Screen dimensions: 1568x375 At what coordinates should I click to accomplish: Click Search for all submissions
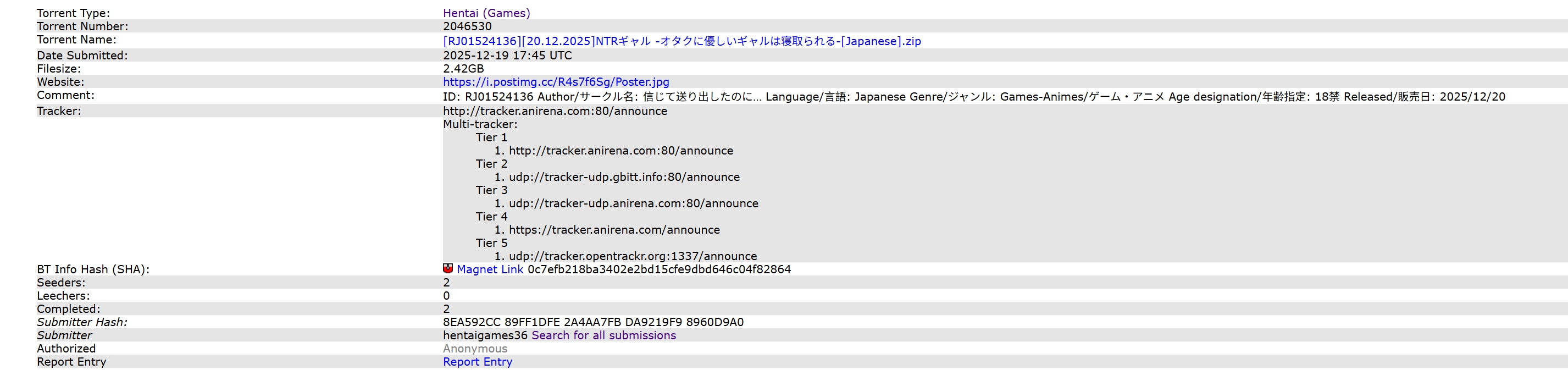603,335
